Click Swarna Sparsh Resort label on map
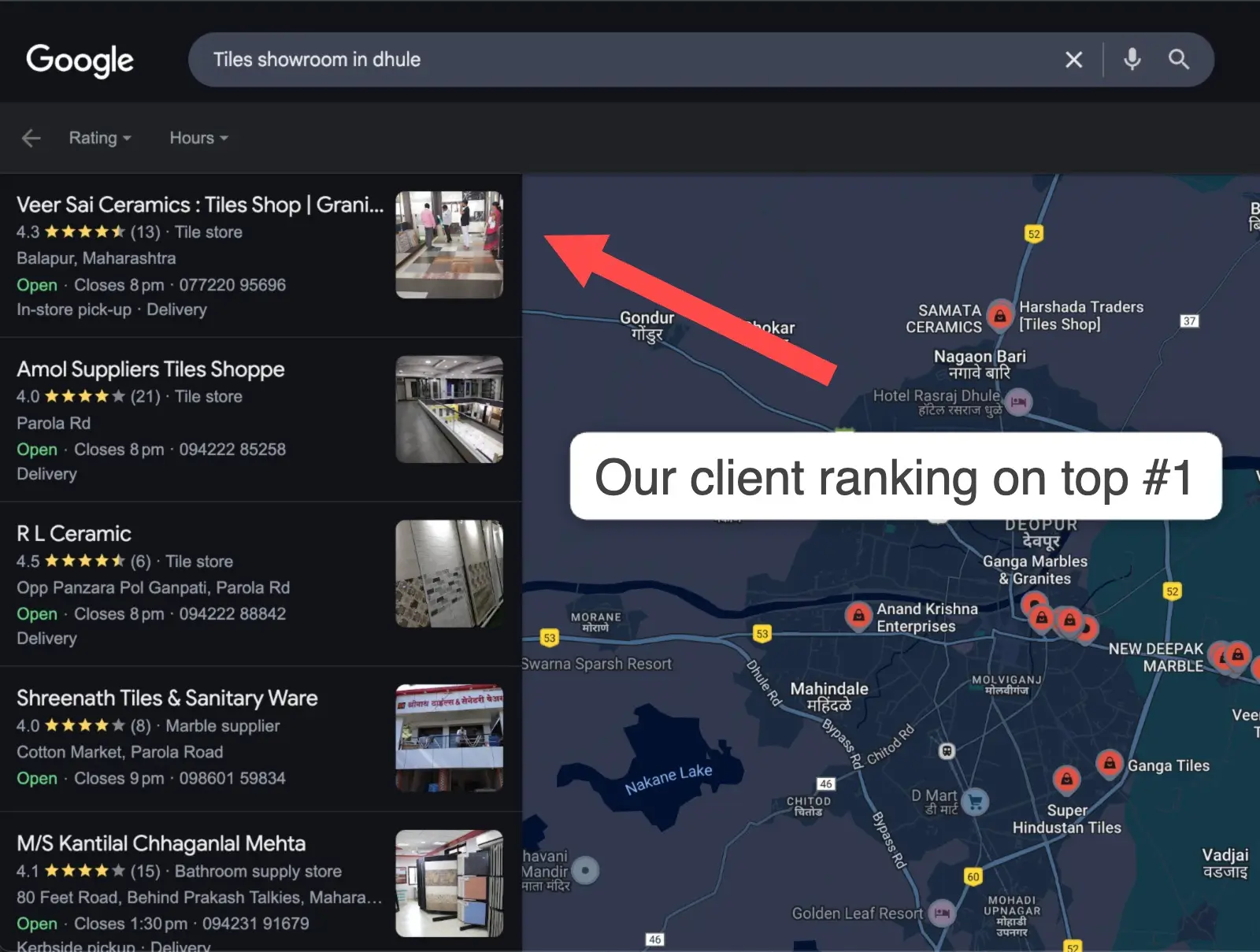This screenshot has width=1260, height=952. point(597,664)
